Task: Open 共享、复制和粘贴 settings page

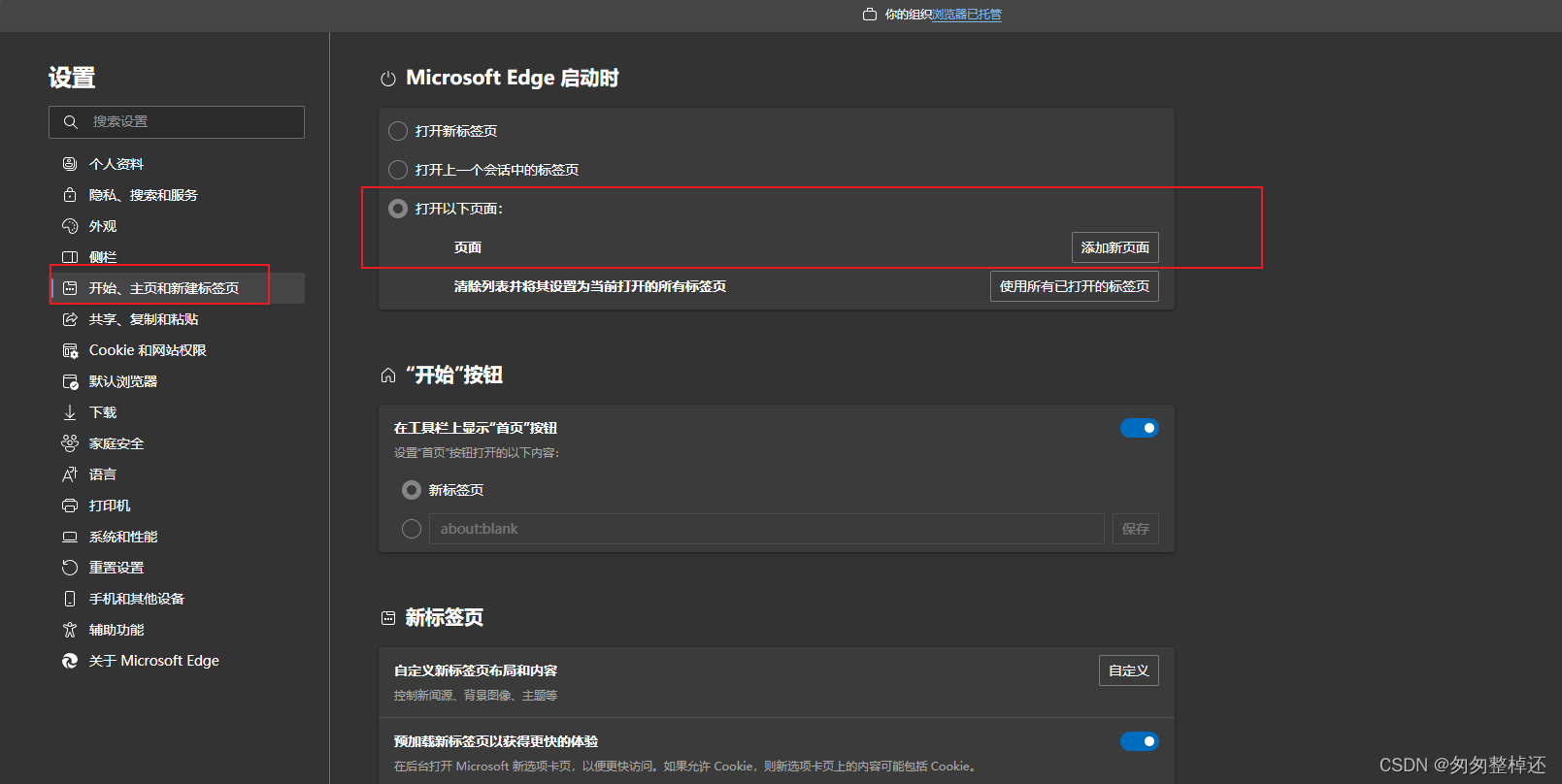Action: [177, 319]
